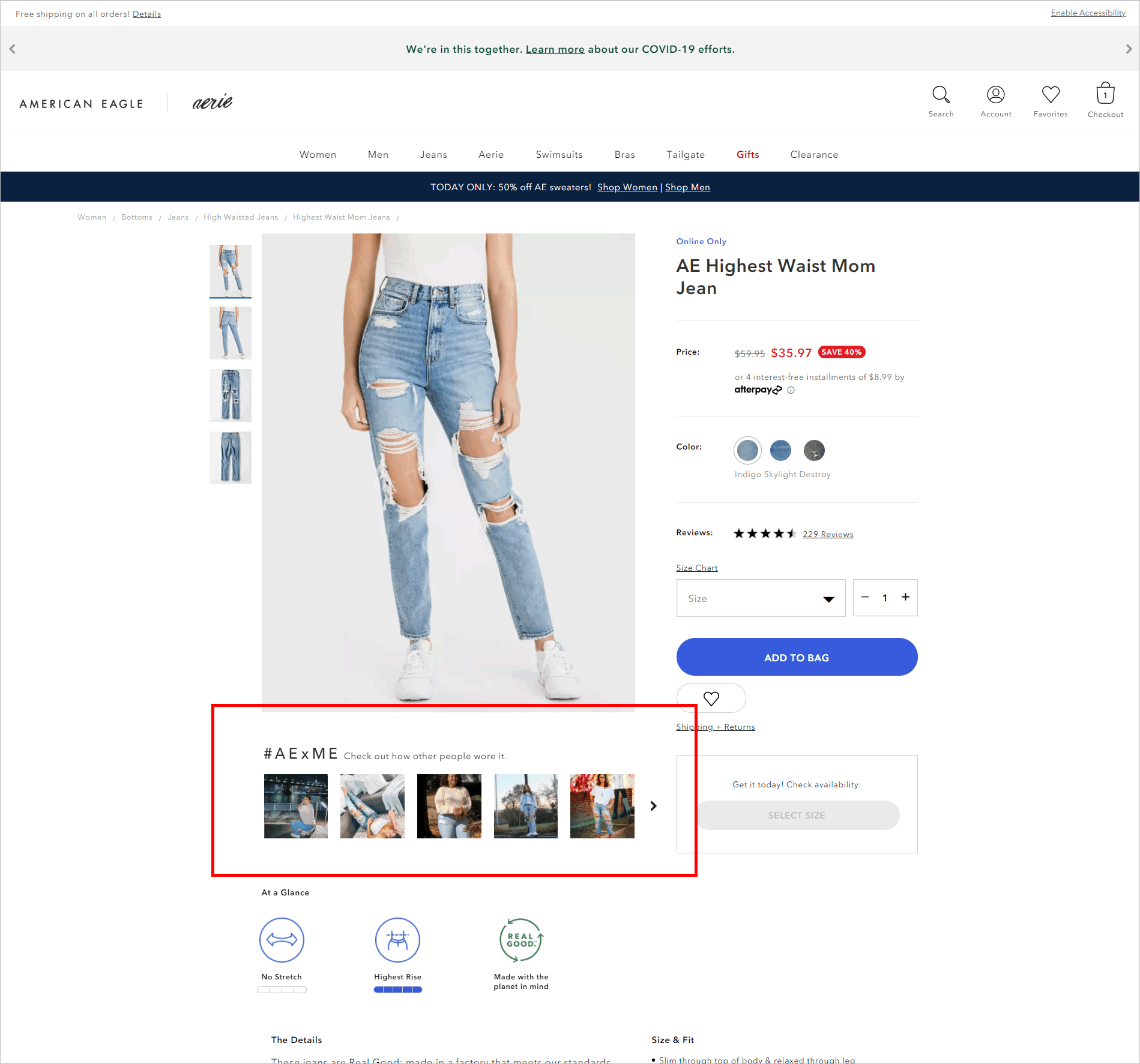Click the ADD TO BAG button
1140x1064 pixels.
[797, 657]
